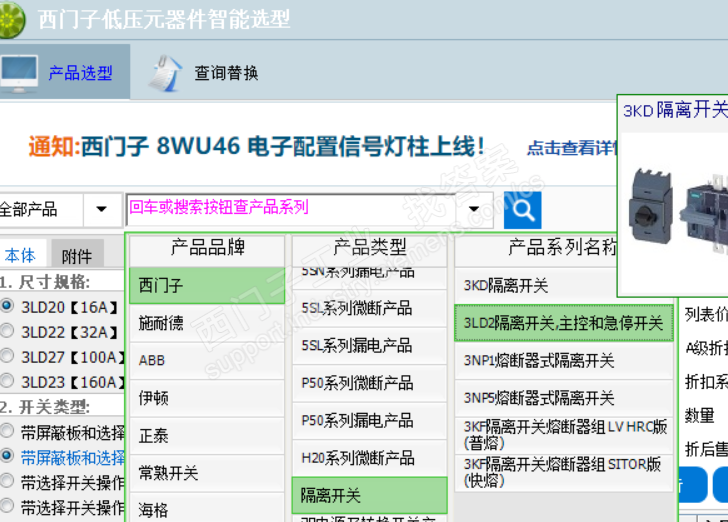Select the last 带选择开关操作 radio option
This screenshot has height=522, width=728.
point(7,507)
